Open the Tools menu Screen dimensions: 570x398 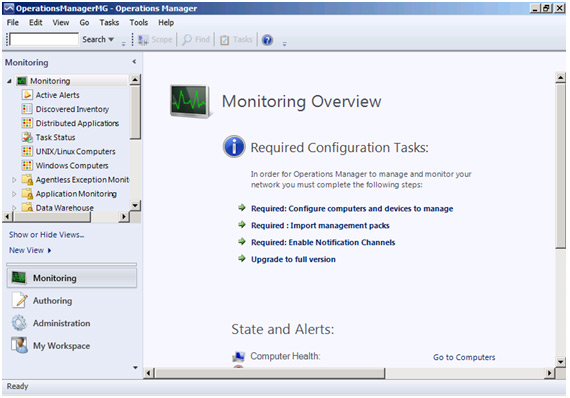tap(139, 23)
